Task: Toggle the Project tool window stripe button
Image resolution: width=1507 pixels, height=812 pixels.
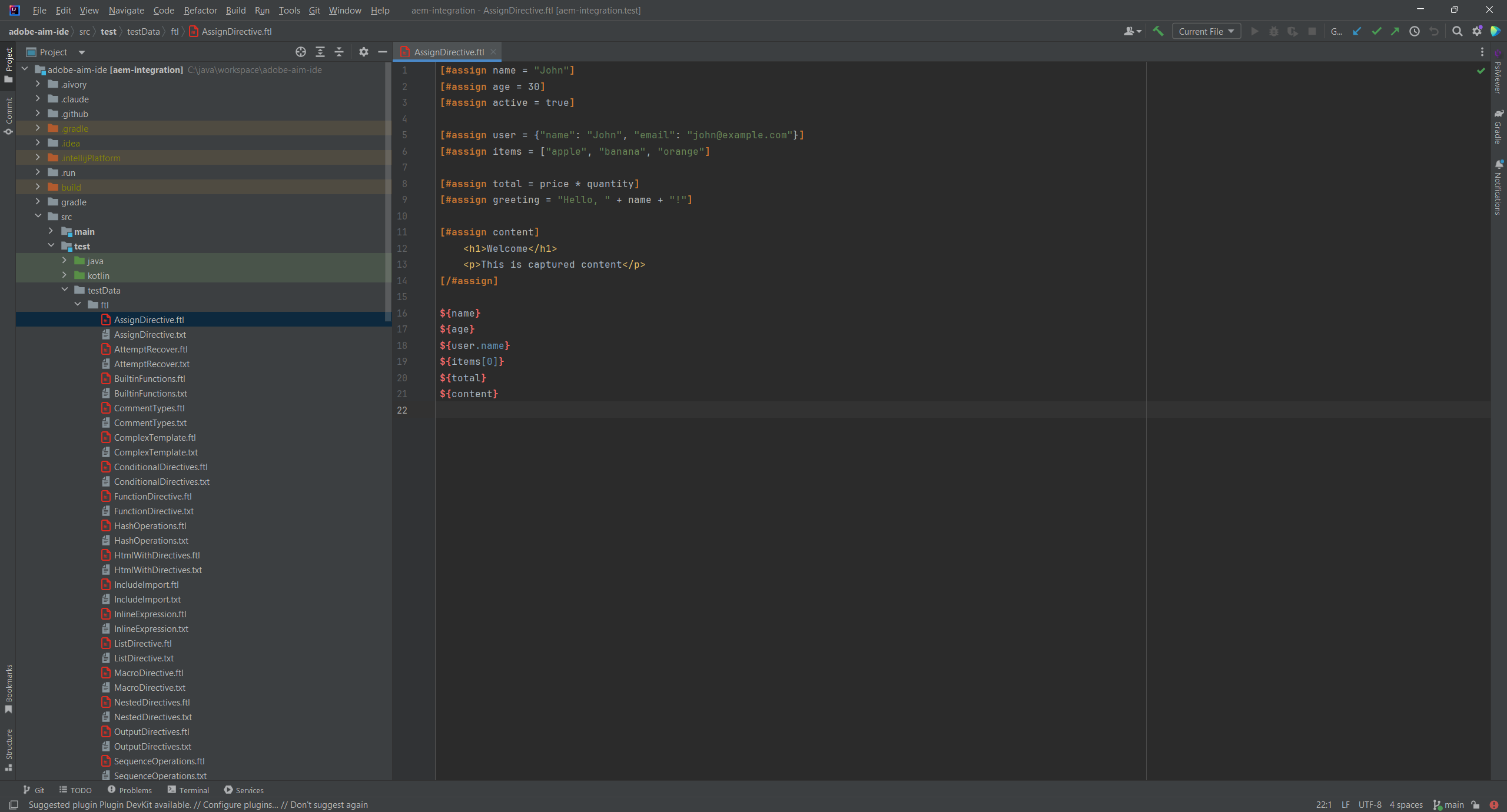Action: 8,65
